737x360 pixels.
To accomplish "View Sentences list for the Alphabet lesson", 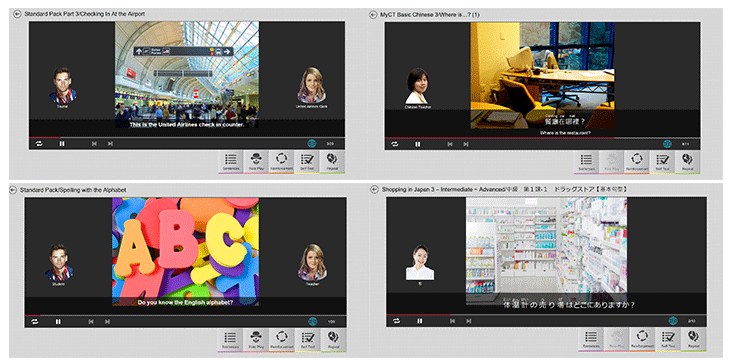I will pos(230,340).
